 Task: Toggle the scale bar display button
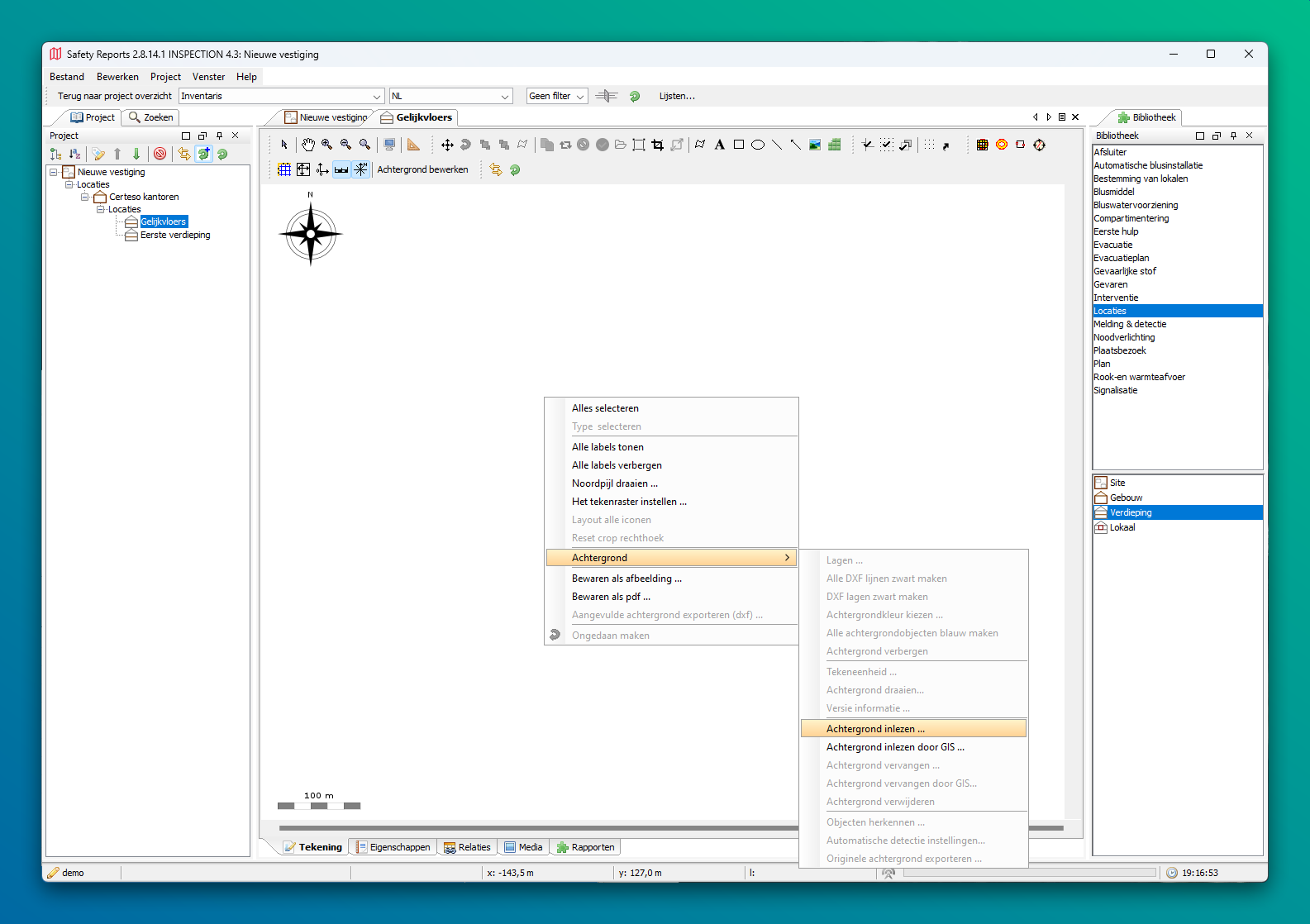click(341, 169)
